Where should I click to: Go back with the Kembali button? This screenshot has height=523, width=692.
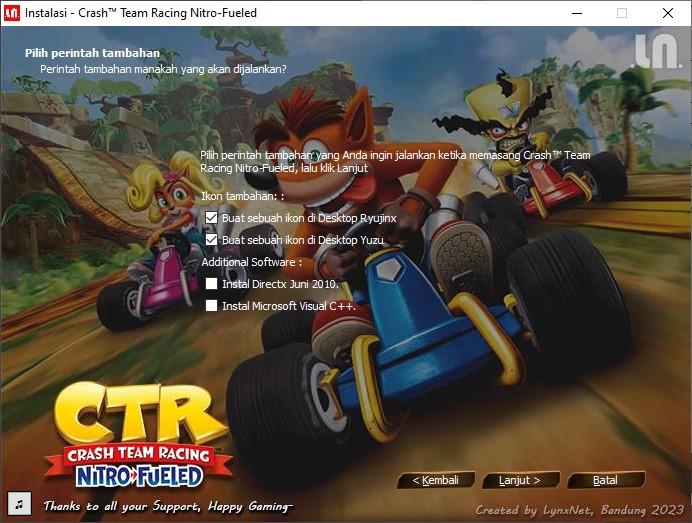click(435, 480)
